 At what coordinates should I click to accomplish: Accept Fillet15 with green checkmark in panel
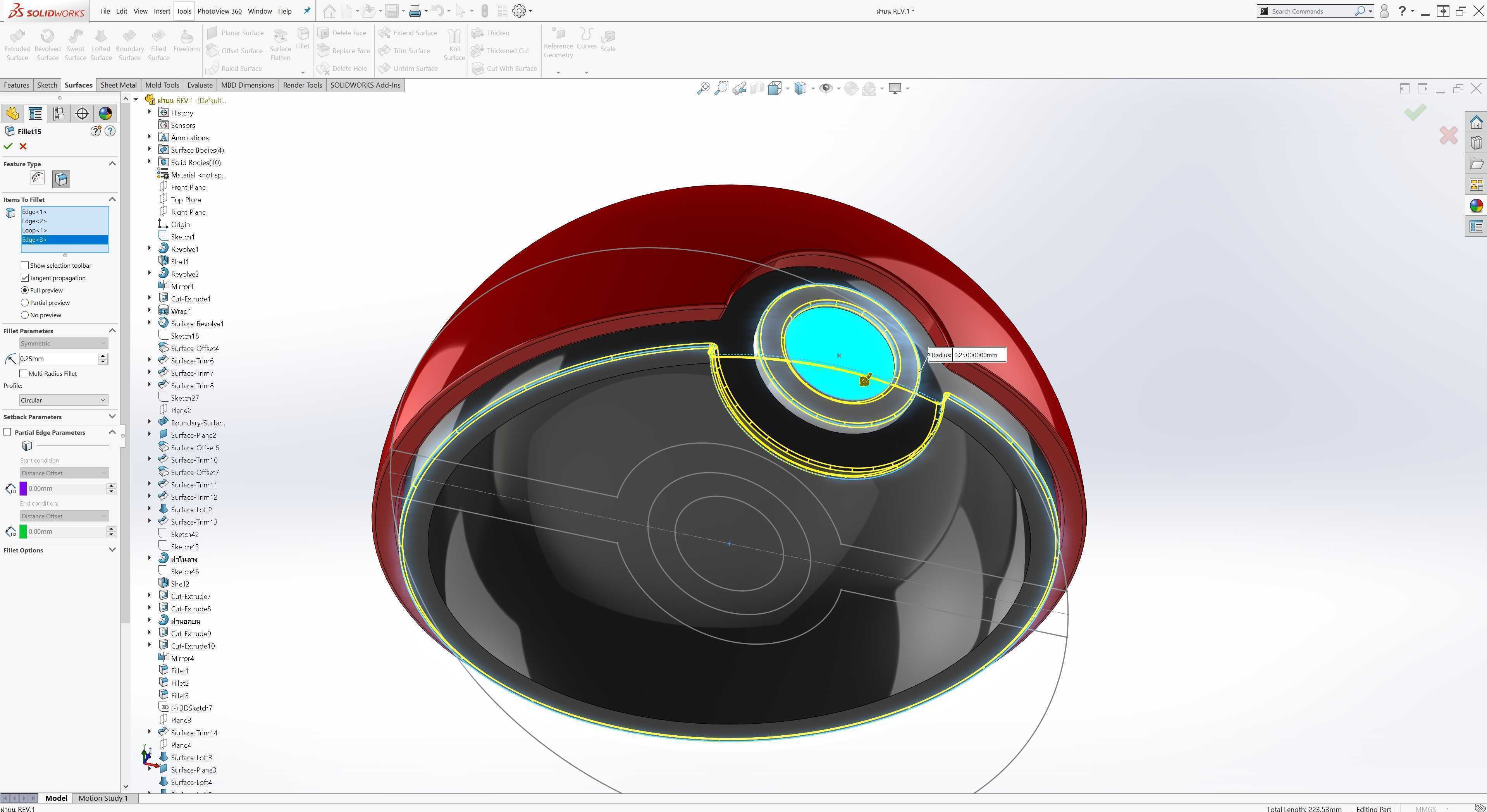8,146
